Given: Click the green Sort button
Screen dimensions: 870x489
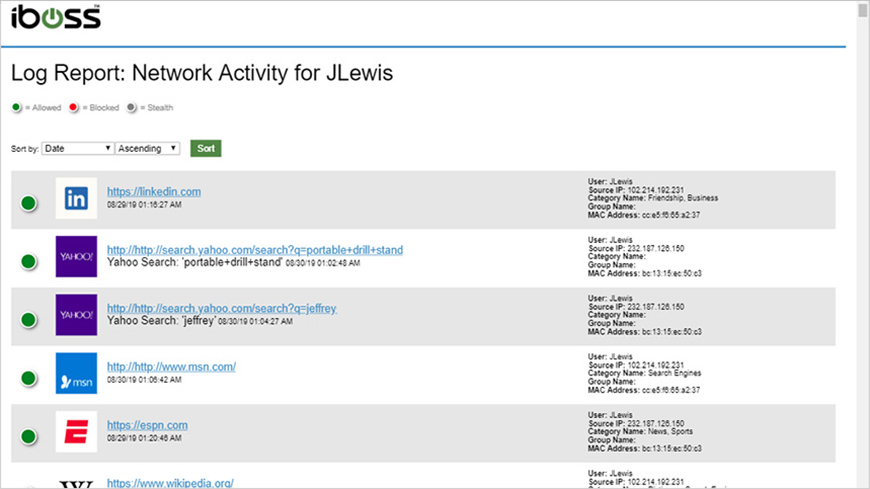Looking at the screenshot, I should (x=206, y=148).
